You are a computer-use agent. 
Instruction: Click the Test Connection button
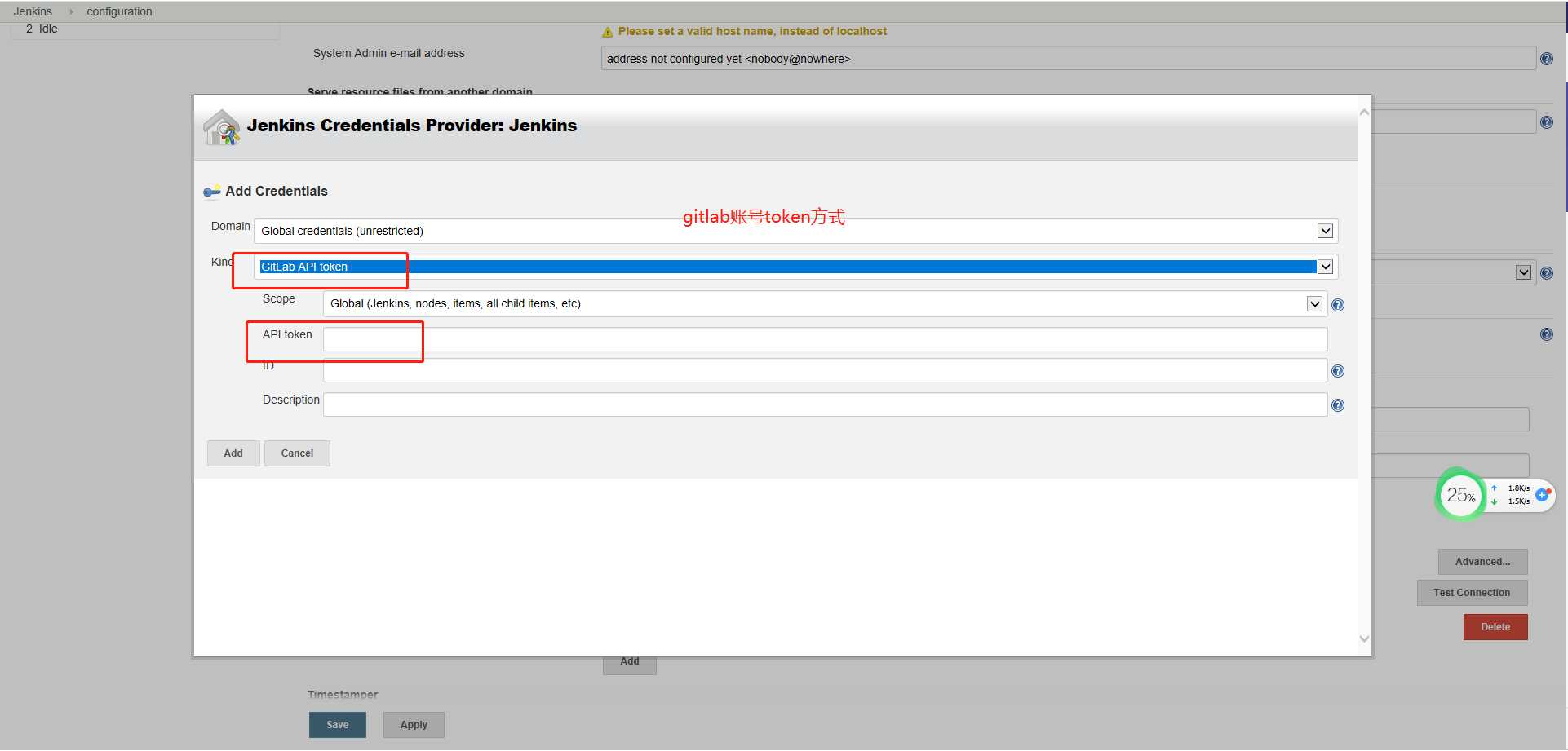coord(1472,593)
